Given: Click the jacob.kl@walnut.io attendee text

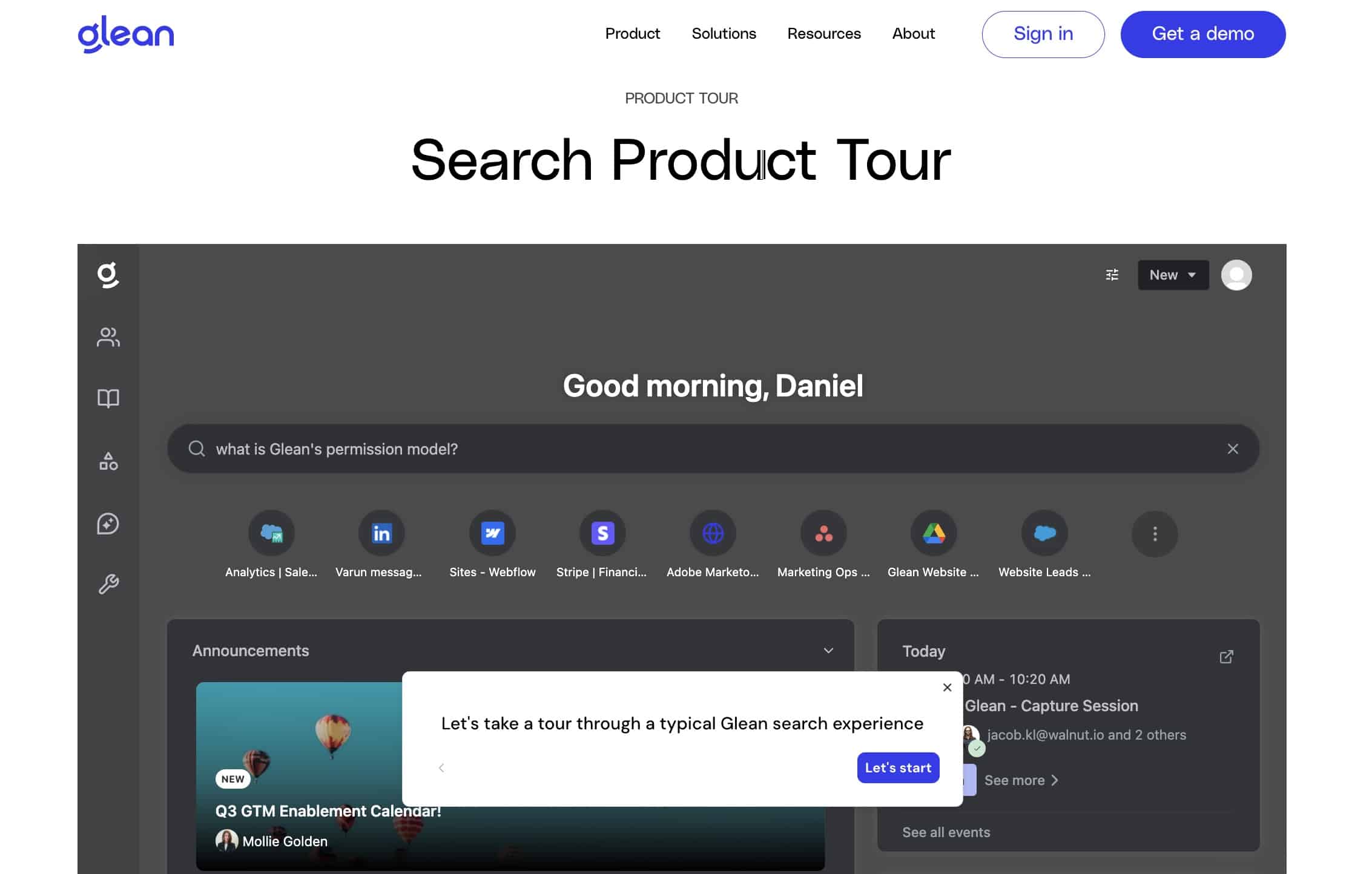Looking at the screenshot, I should (1086, 735).
